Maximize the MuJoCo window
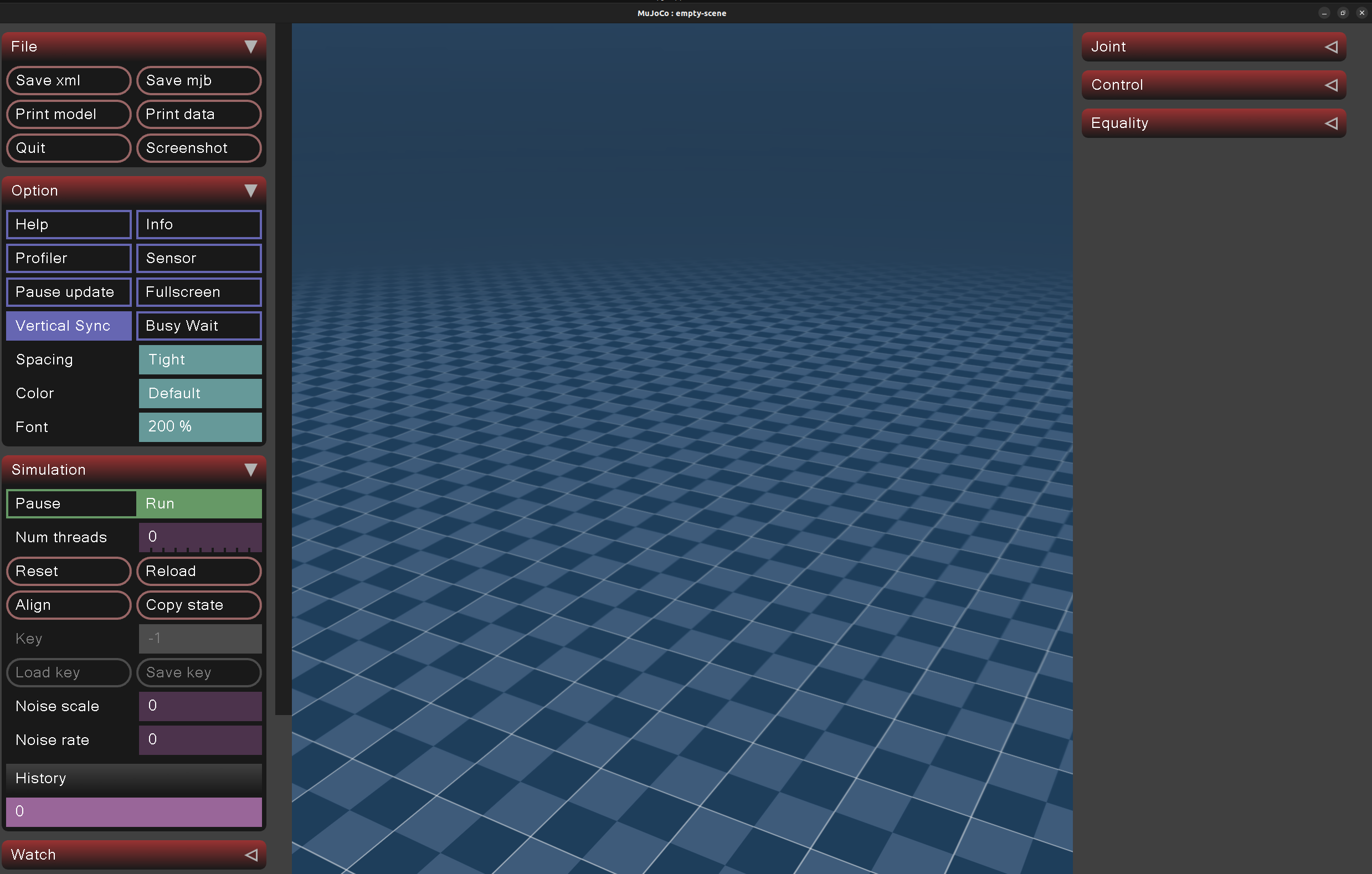Viewport: 1372px width, 874px height. click(1343, 13)
